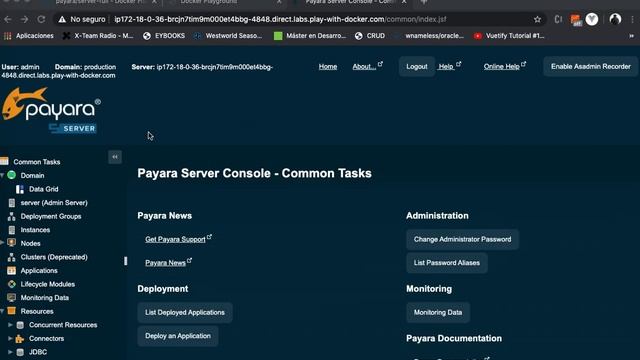This screenshot has height=360, width=640.
Task: Click the server (Admin Server) icon
Action: point(11,202)
